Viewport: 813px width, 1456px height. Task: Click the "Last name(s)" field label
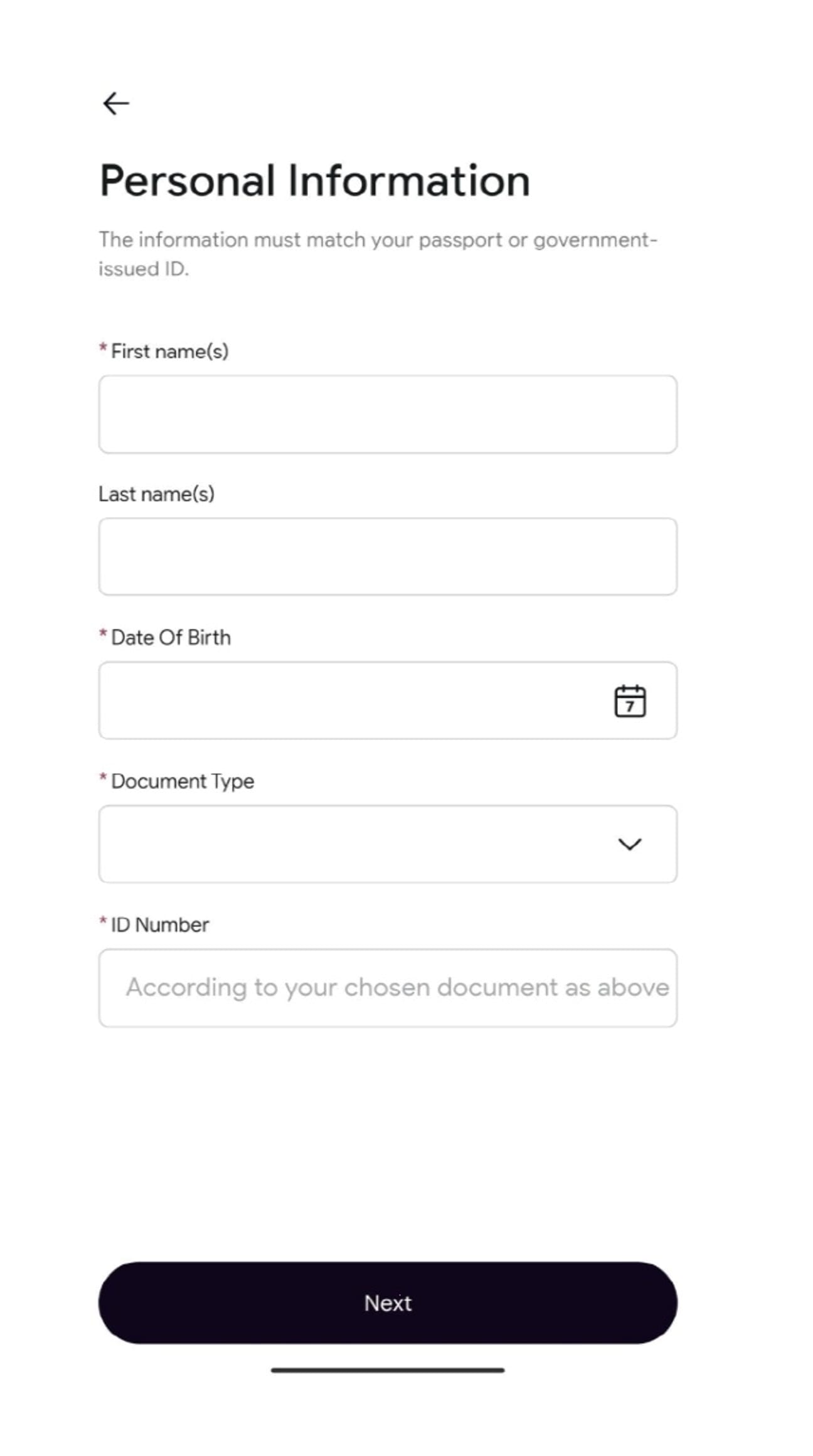(156, 495)
